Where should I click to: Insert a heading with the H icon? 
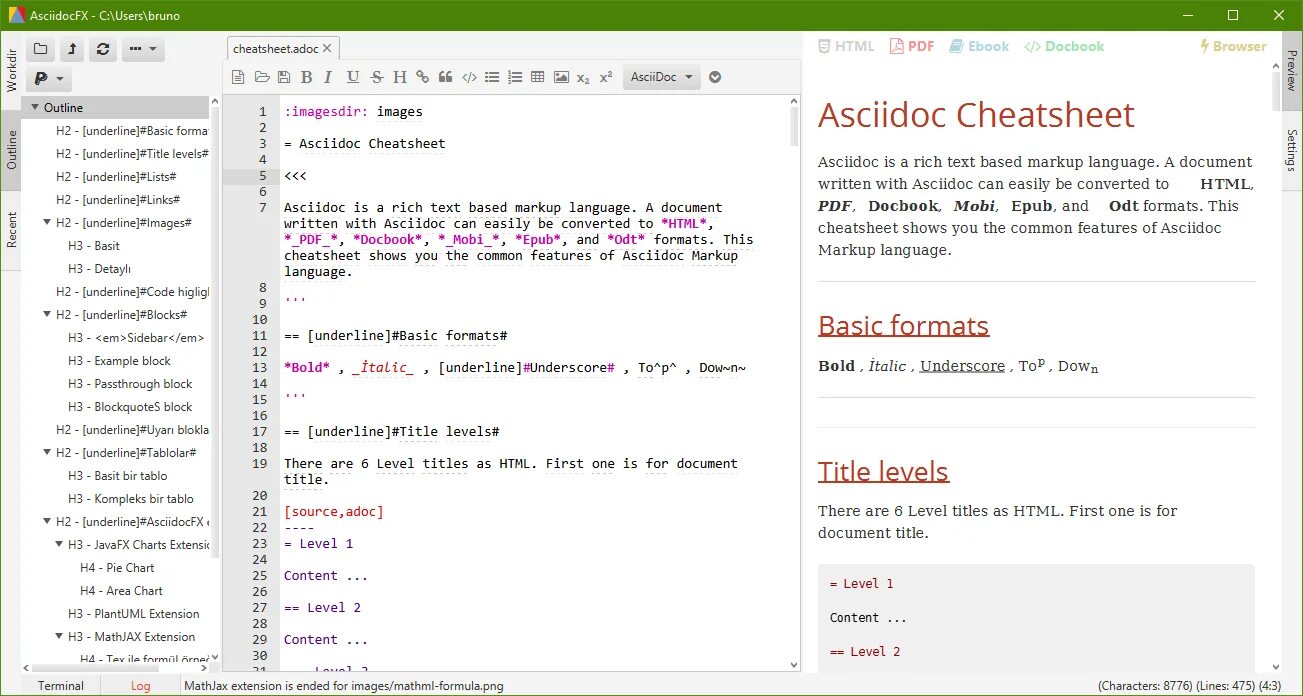(x=399, y=77)
